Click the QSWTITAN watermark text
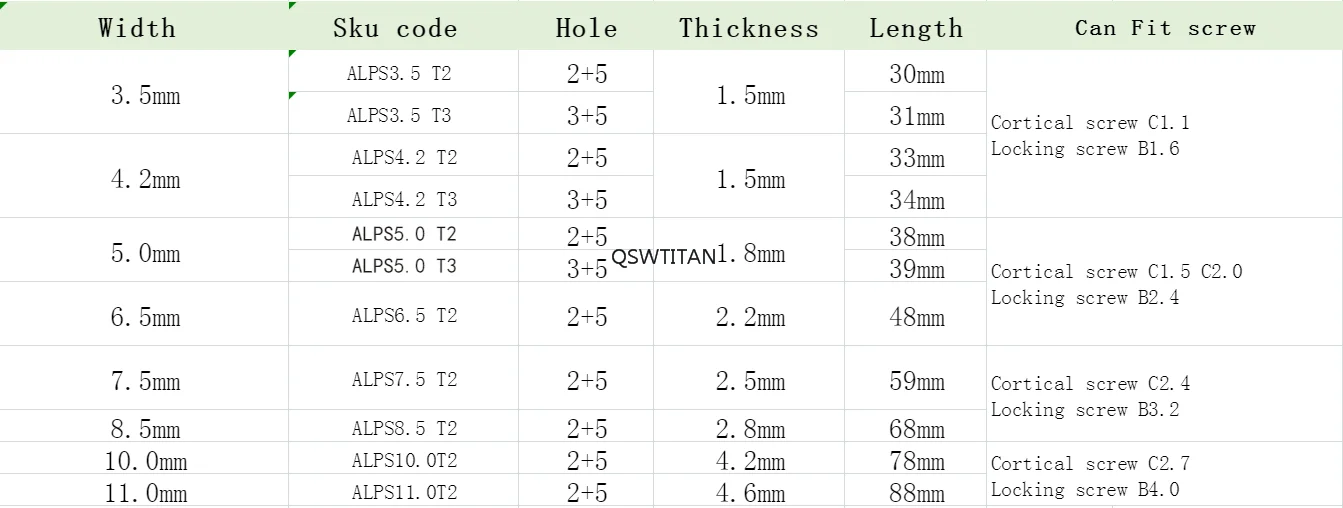Screen dimensions: 1343x508 663,257
